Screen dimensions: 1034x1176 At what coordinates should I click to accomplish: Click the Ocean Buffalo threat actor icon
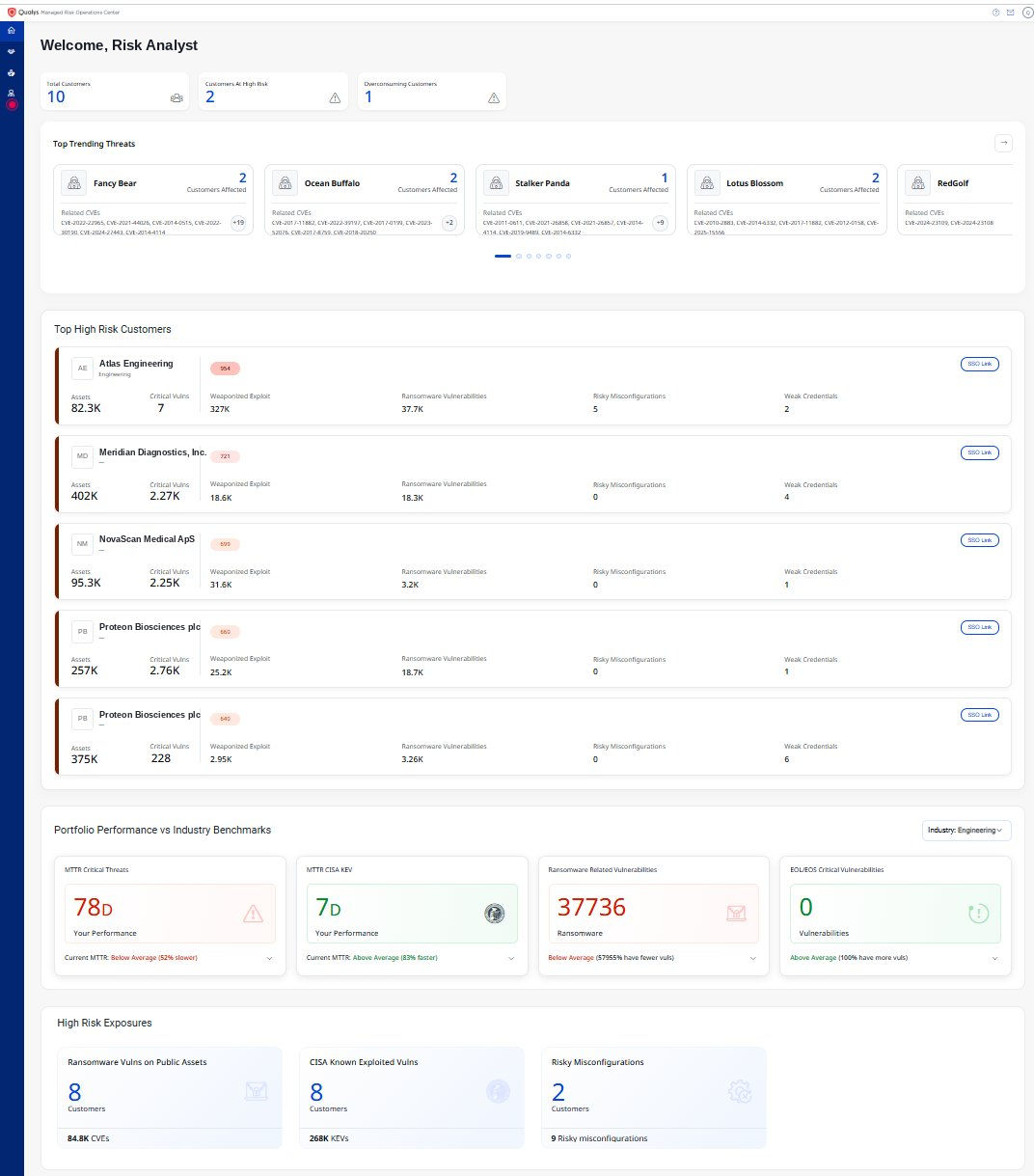click(285, 183)
